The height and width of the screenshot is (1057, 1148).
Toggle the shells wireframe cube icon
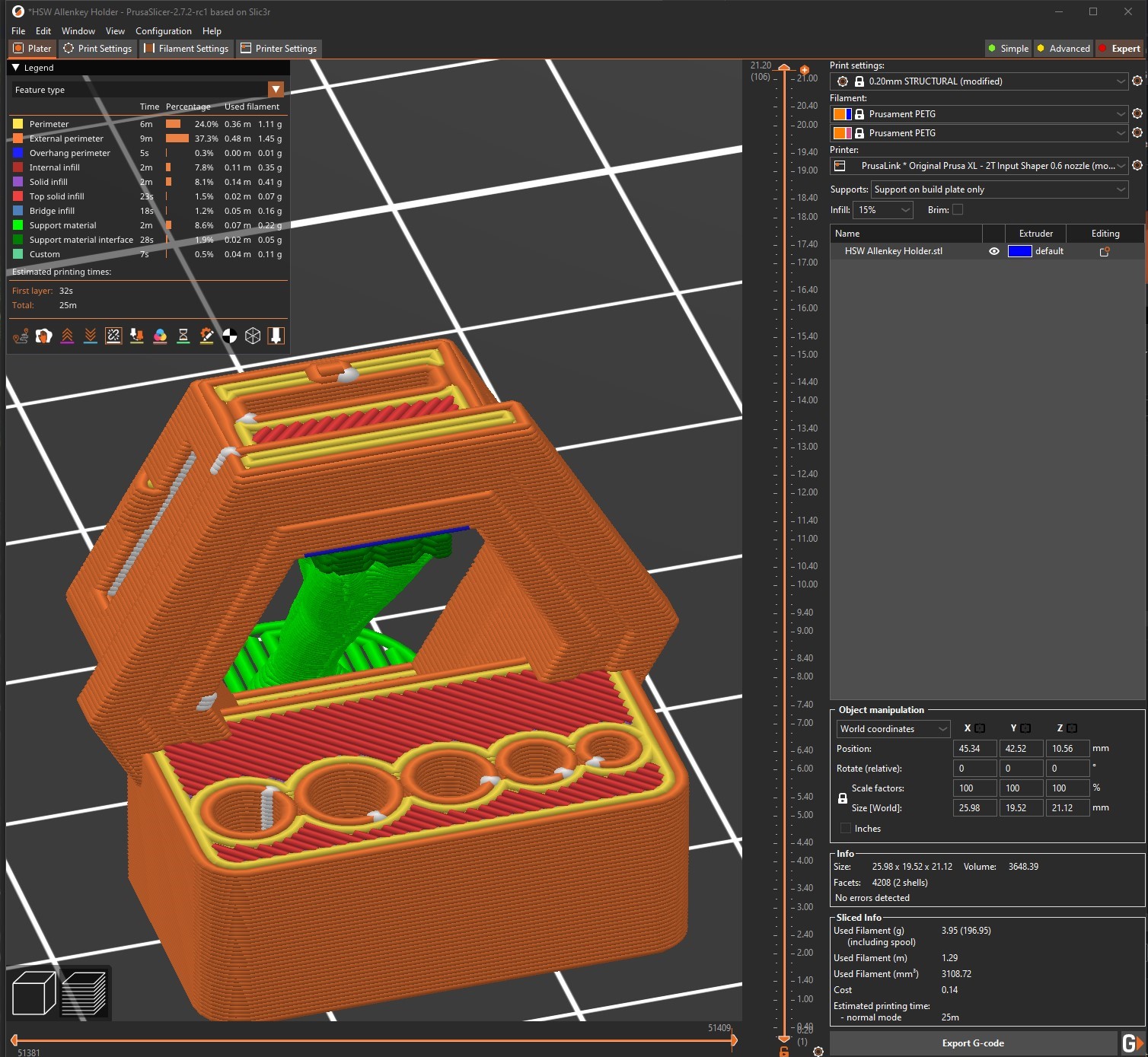[253, 336]
